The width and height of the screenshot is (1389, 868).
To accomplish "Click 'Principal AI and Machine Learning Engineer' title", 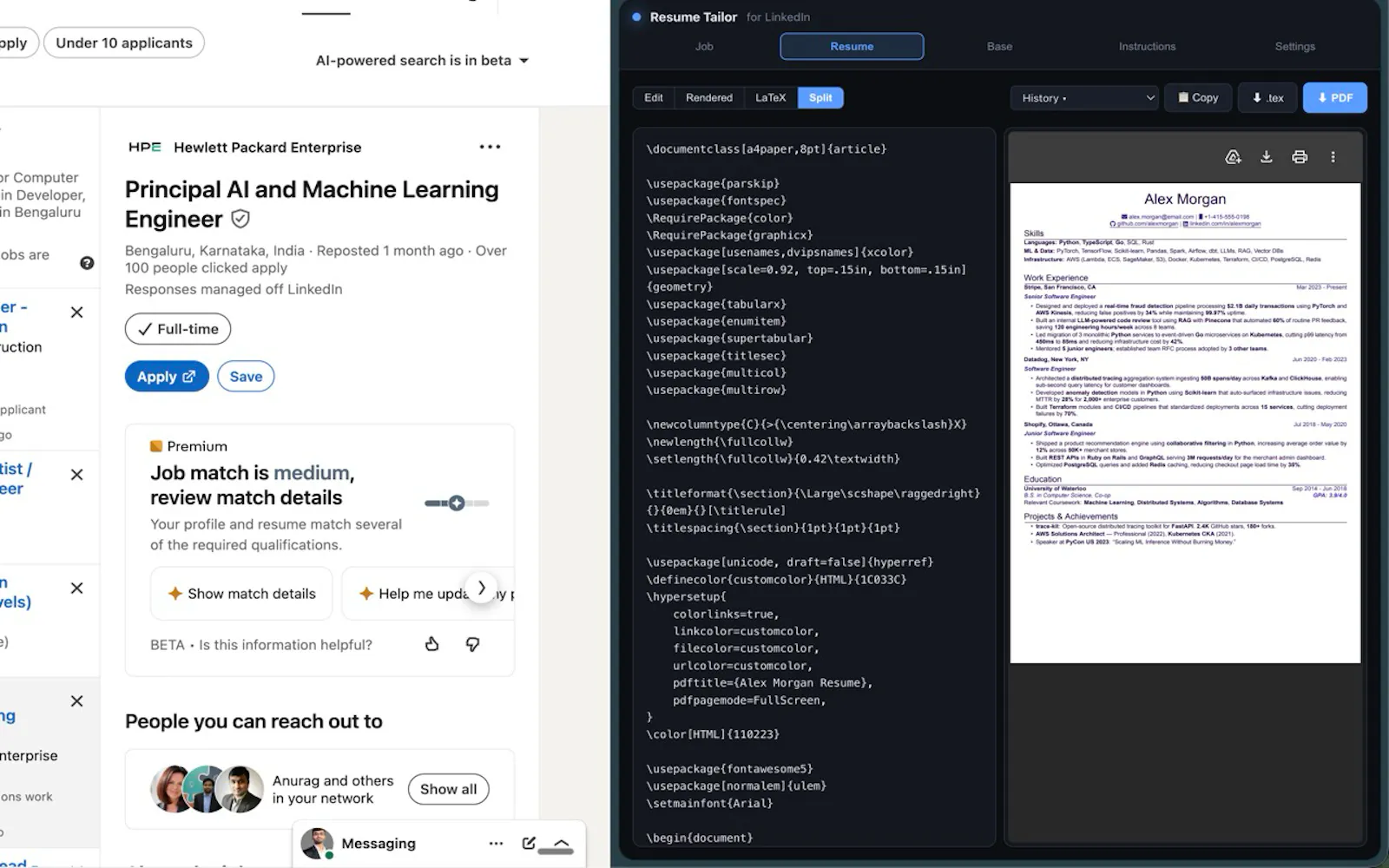I will (312, 204).
